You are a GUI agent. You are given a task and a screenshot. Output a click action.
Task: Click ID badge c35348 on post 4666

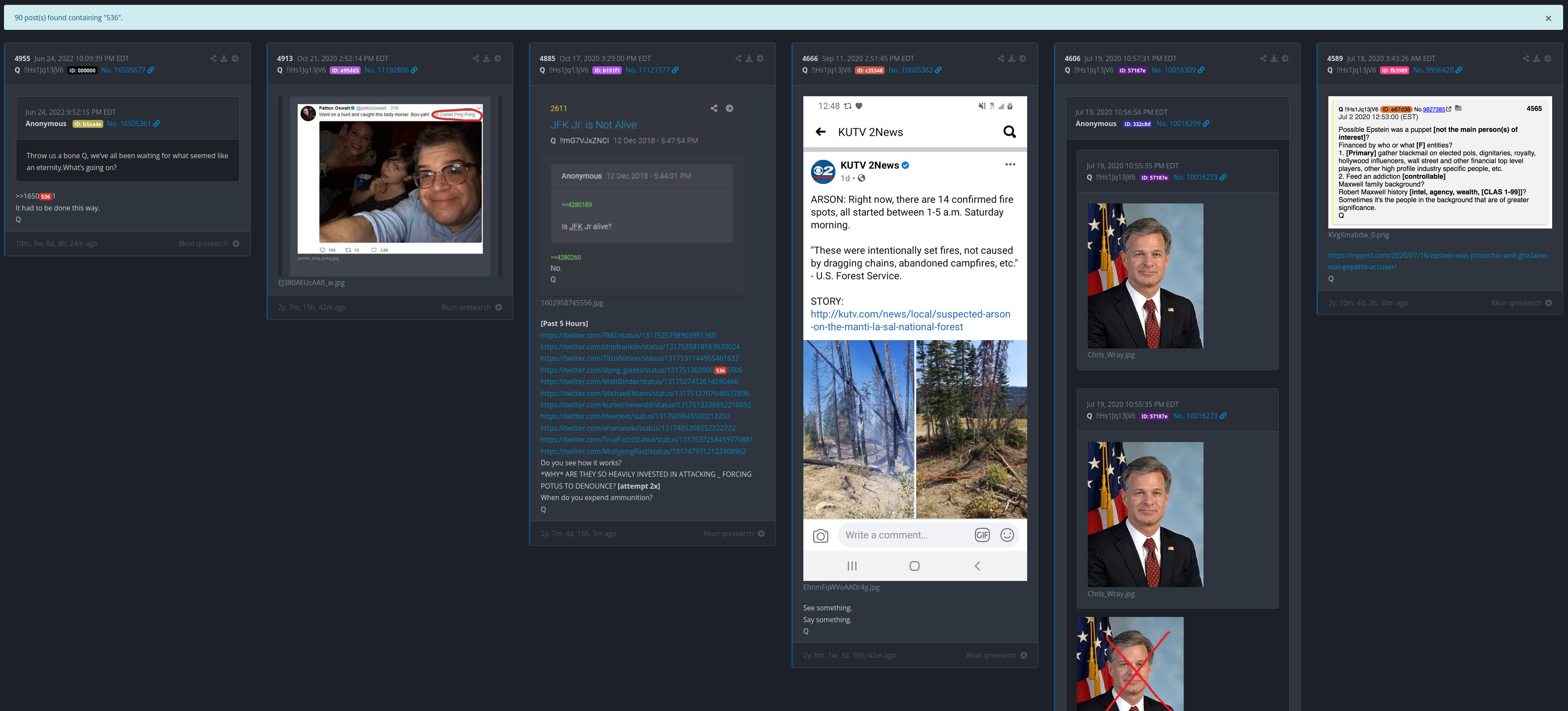[x=870, y=71]
